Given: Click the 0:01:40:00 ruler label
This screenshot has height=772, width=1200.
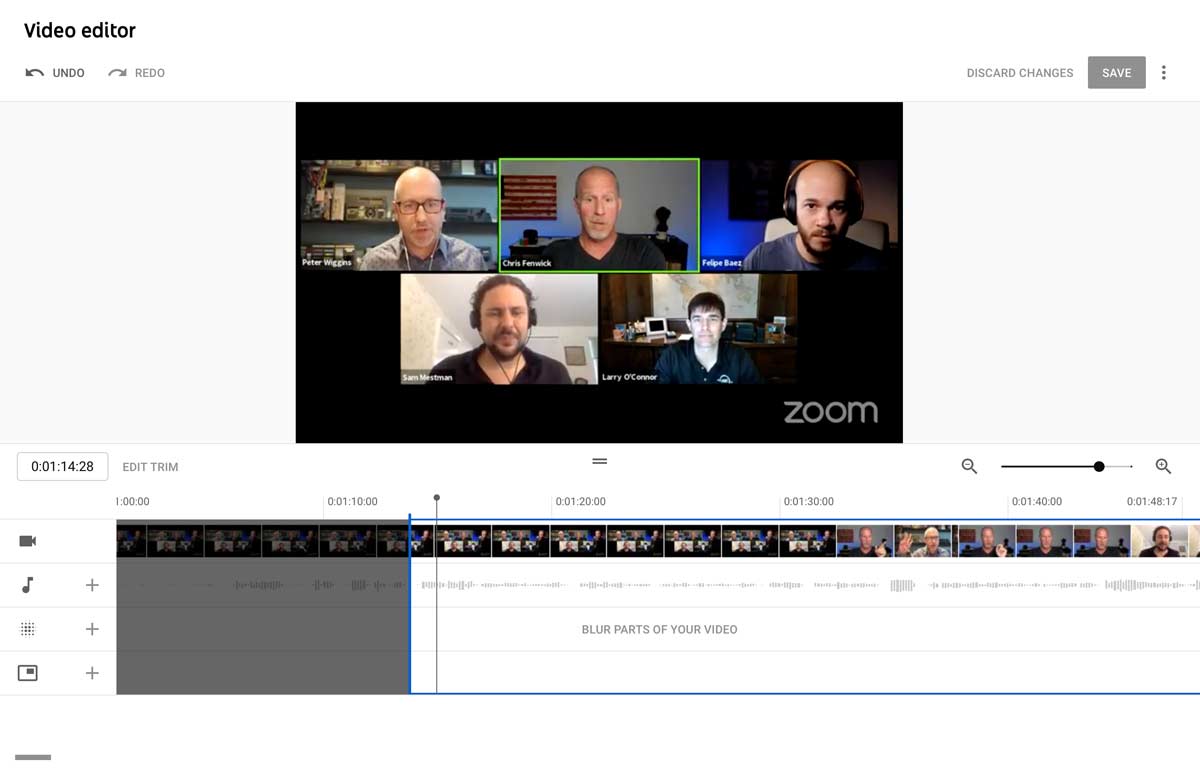Looking at the screenshot, I should [x=1037, y=502].
